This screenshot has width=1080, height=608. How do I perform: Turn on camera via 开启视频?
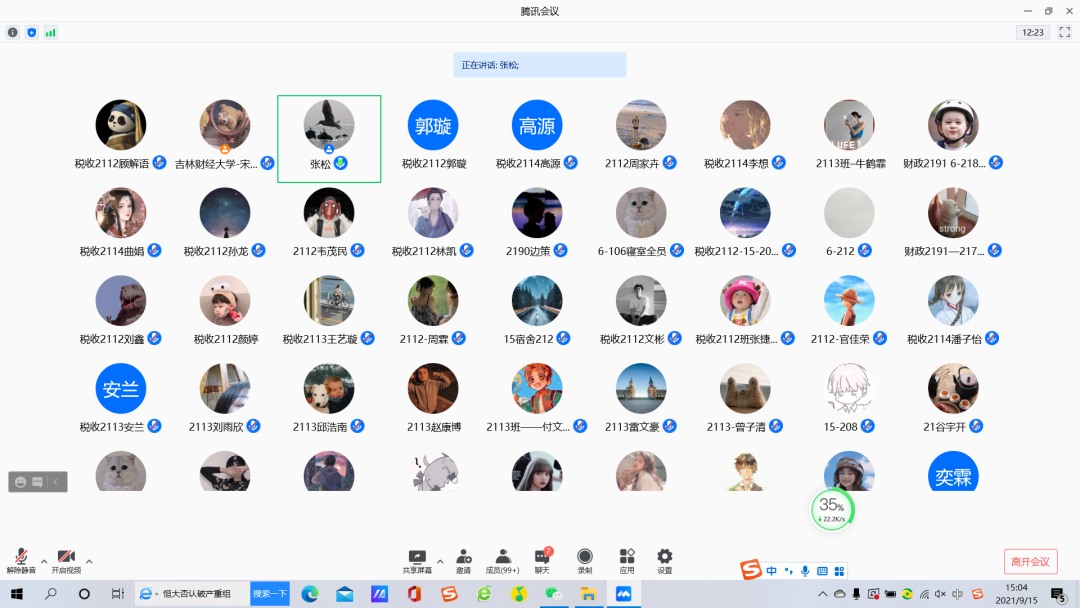coord(66,560)
